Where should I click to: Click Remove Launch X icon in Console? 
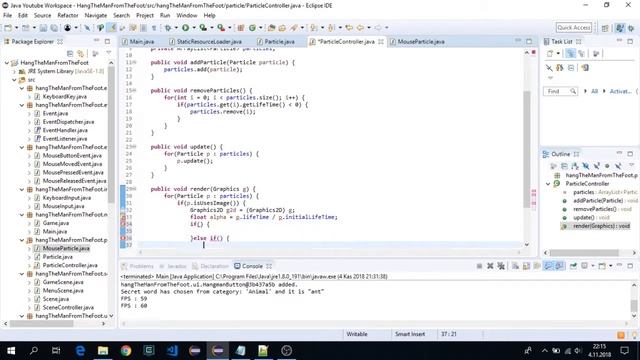click(490, 266)
